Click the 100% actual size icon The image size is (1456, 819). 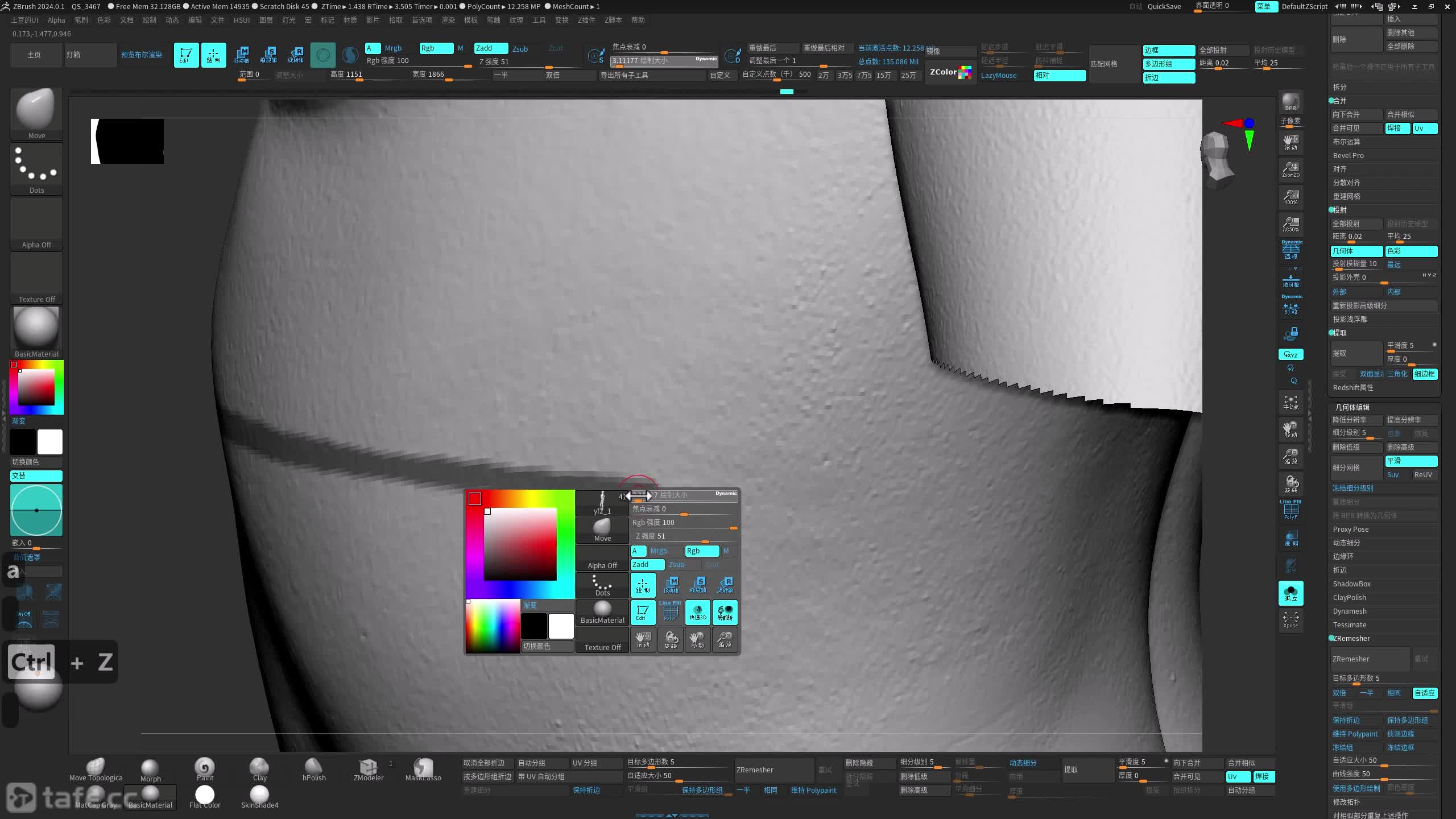1290,197
